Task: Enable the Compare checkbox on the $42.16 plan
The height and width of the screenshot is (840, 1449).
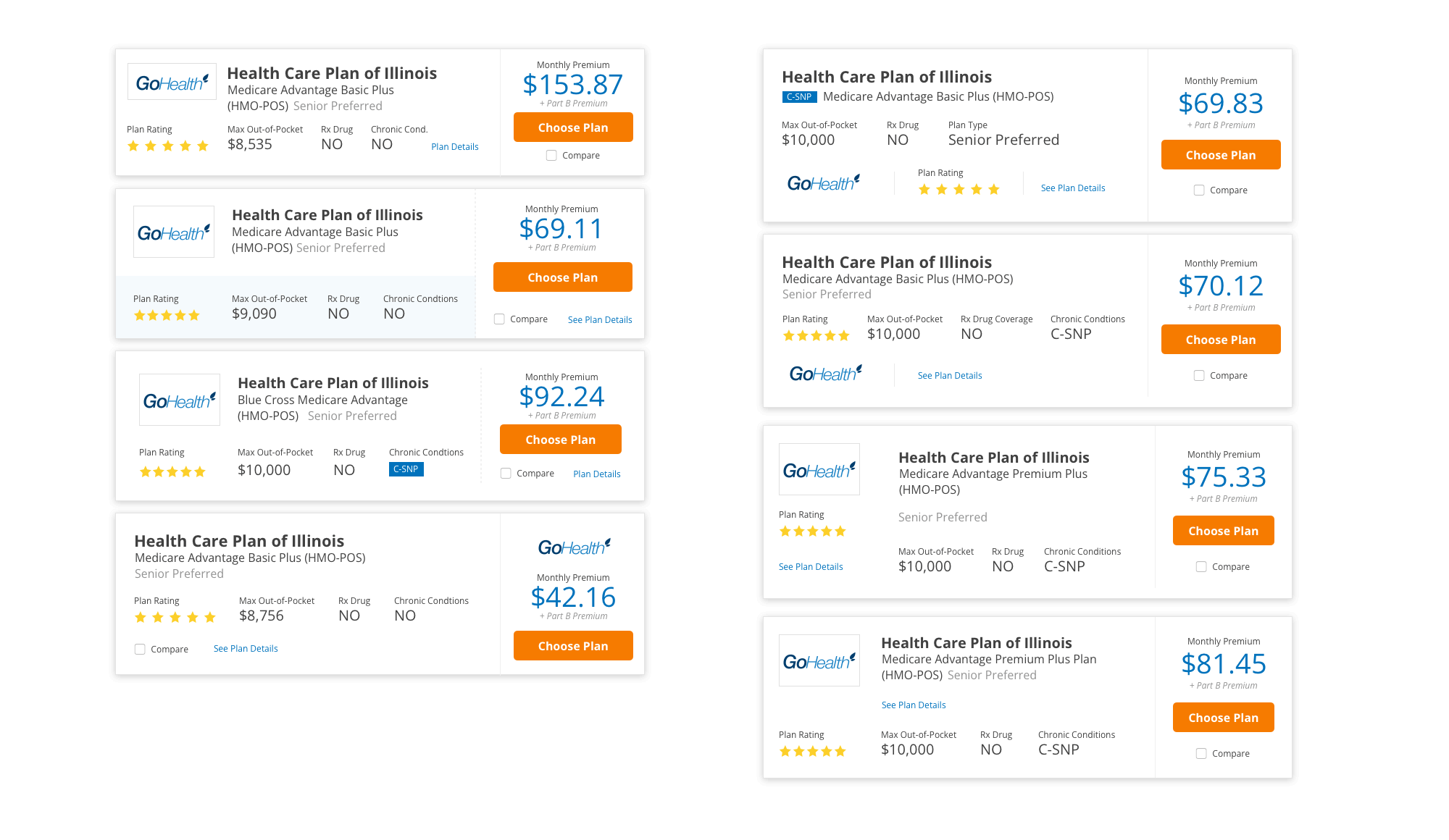Action: pos(140,650)
